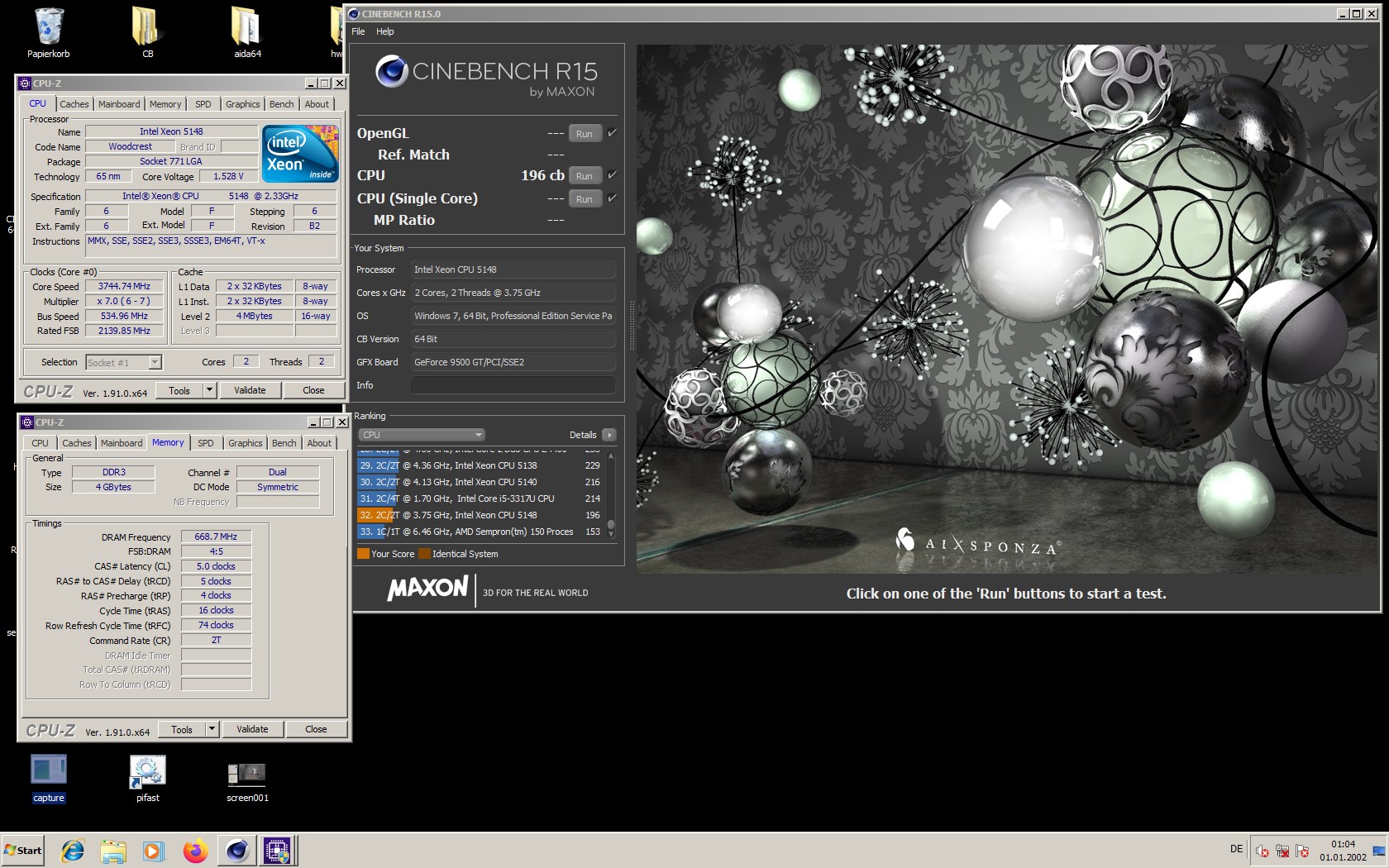Screen dimensions: 1389x868
Task: Open Windows Media Player from taskbar
Action: pyautogui.click(x=154, y=850)
